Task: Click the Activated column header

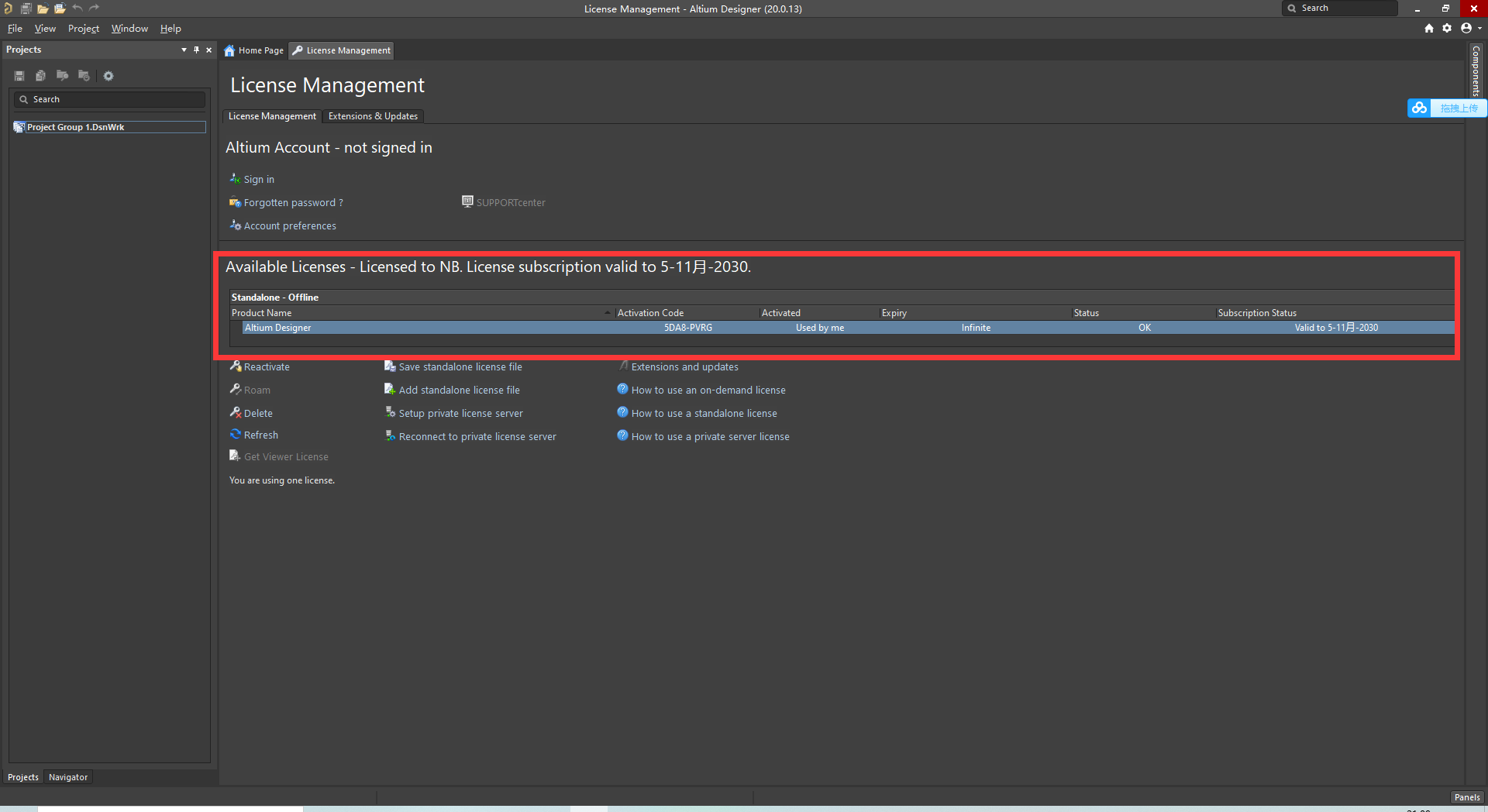Action: pyautogui.click(x=819, y=313)
